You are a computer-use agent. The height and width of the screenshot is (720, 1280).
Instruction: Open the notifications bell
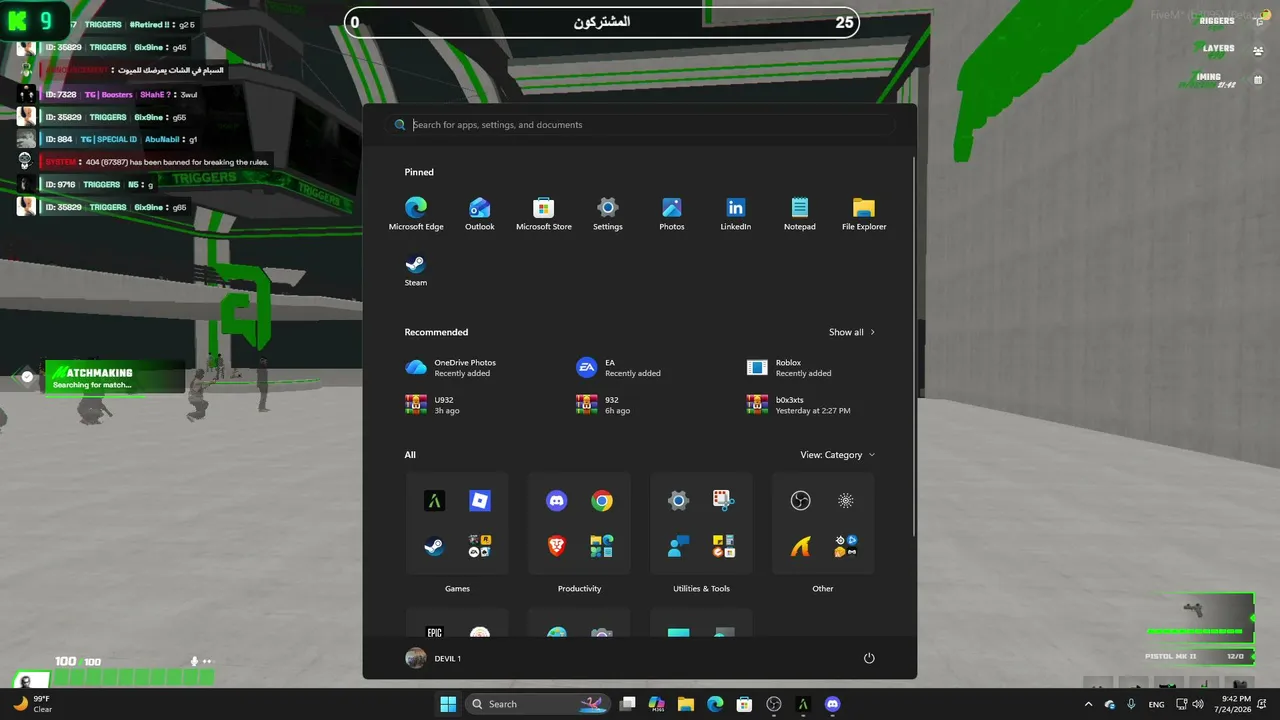[1260, 704]
